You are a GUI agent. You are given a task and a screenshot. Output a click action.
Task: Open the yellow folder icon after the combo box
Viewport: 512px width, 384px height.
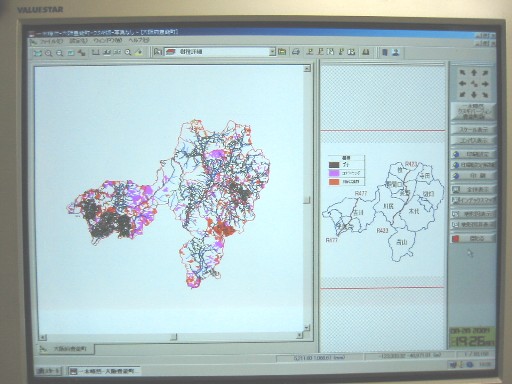(282, 52)
